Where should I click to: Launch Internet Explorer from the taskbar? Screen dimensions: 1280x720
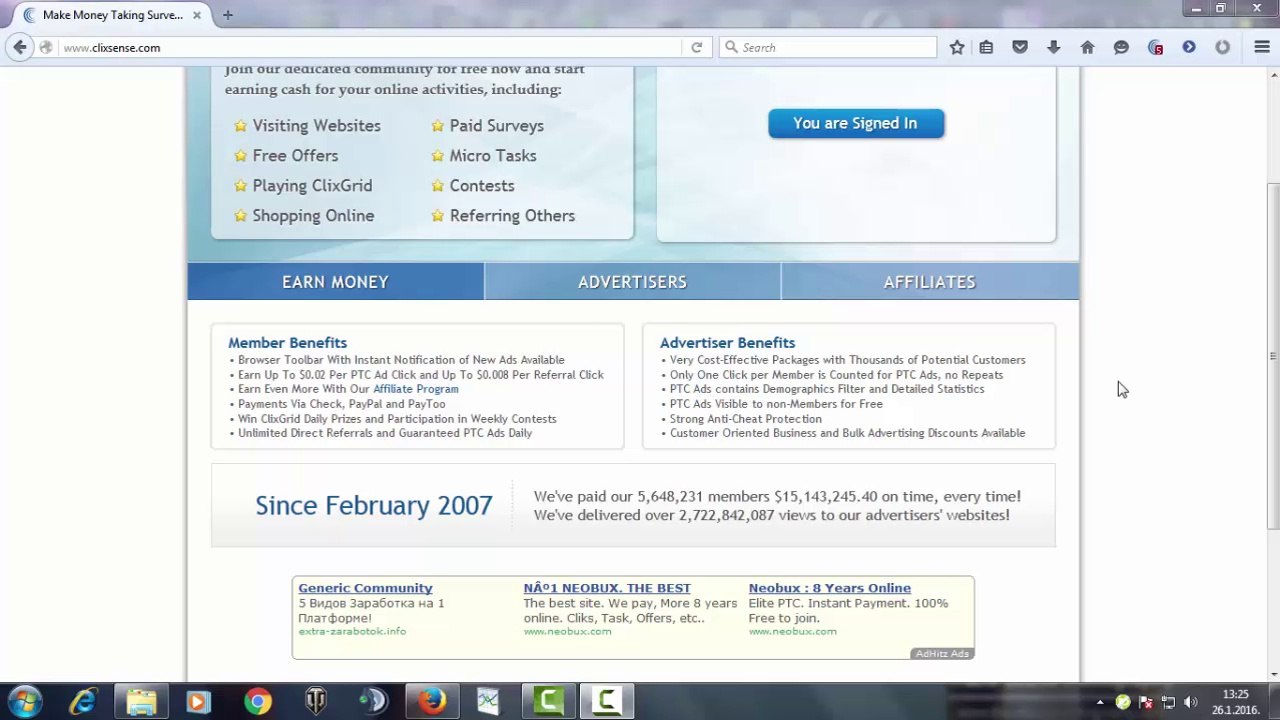click(83, 702)
